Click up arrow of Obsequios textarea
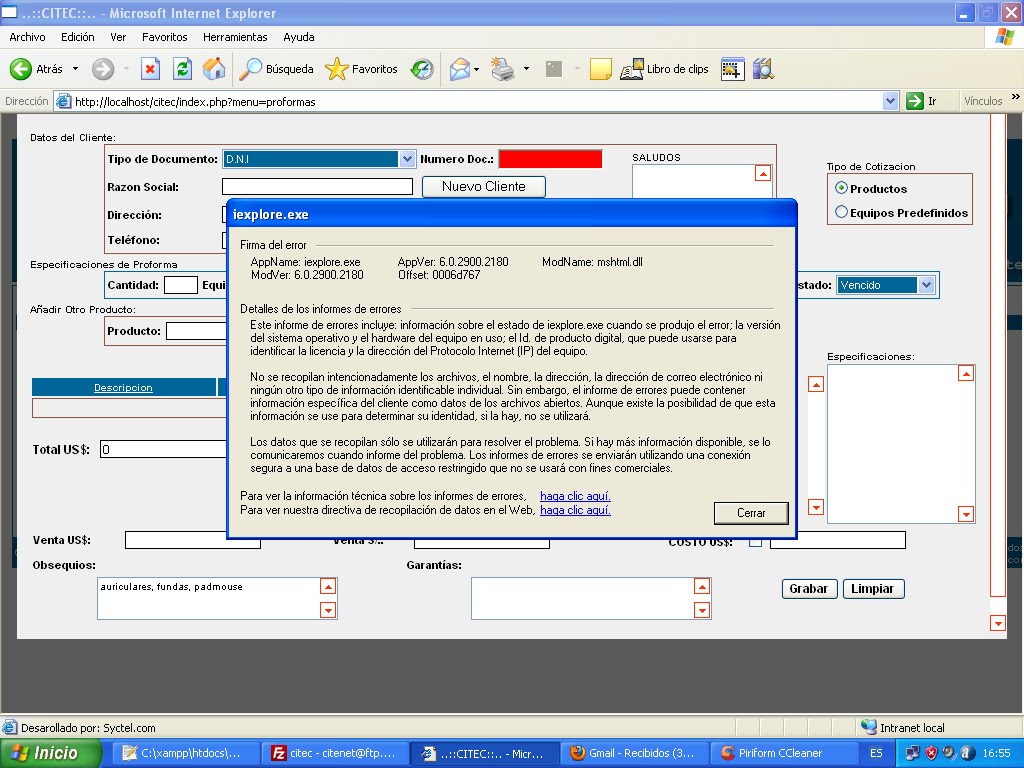This screenshot has height=768, width=1024. tap(328, 586)
